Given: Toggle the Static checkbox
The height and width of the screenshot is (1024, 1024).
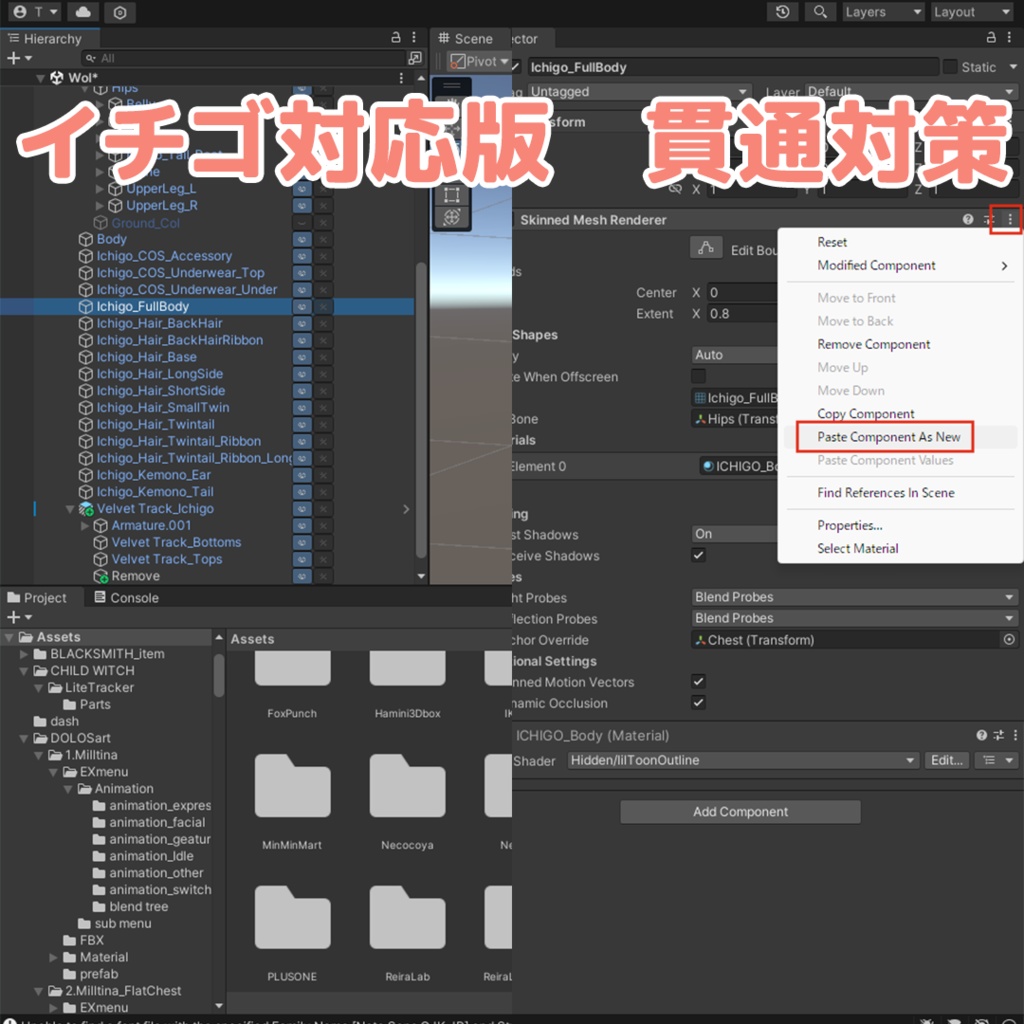Looking at the screenshot, I should [950, 67].
